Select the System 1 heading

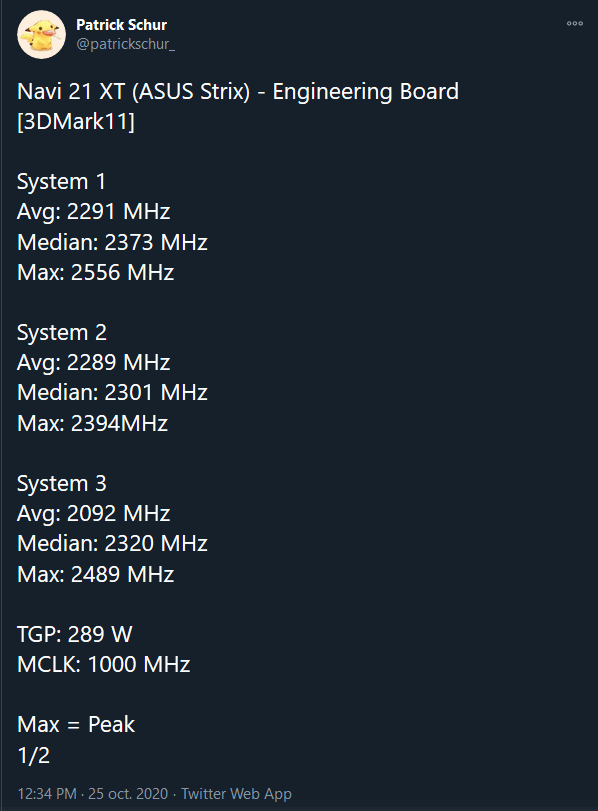click(x=62, y=182)
